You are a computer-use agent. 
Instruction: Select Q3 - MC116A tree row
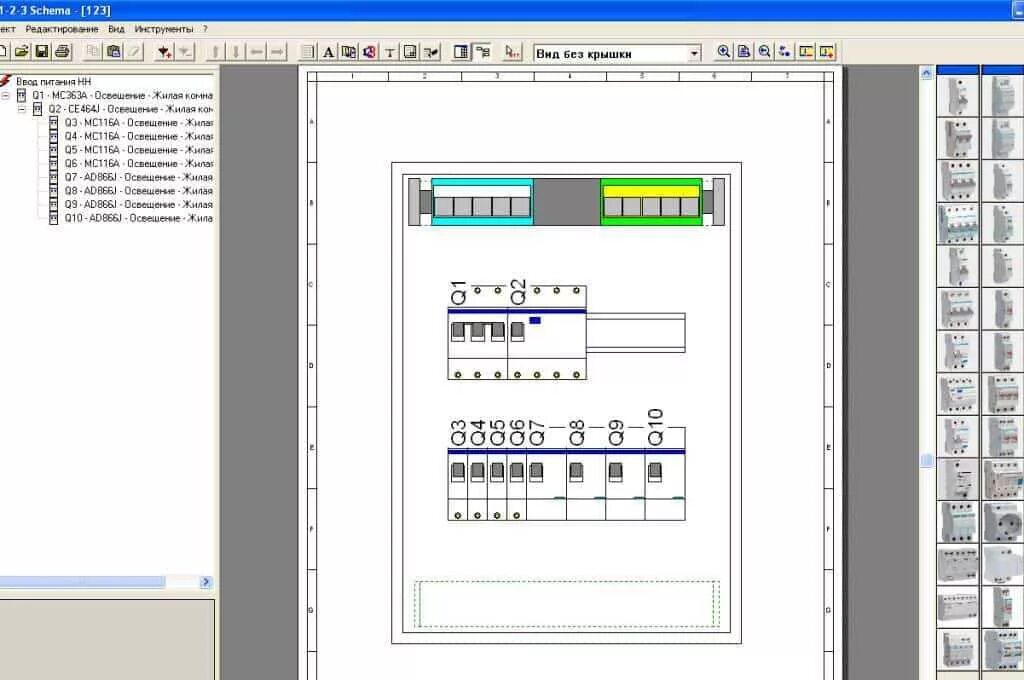coord(138,123)
